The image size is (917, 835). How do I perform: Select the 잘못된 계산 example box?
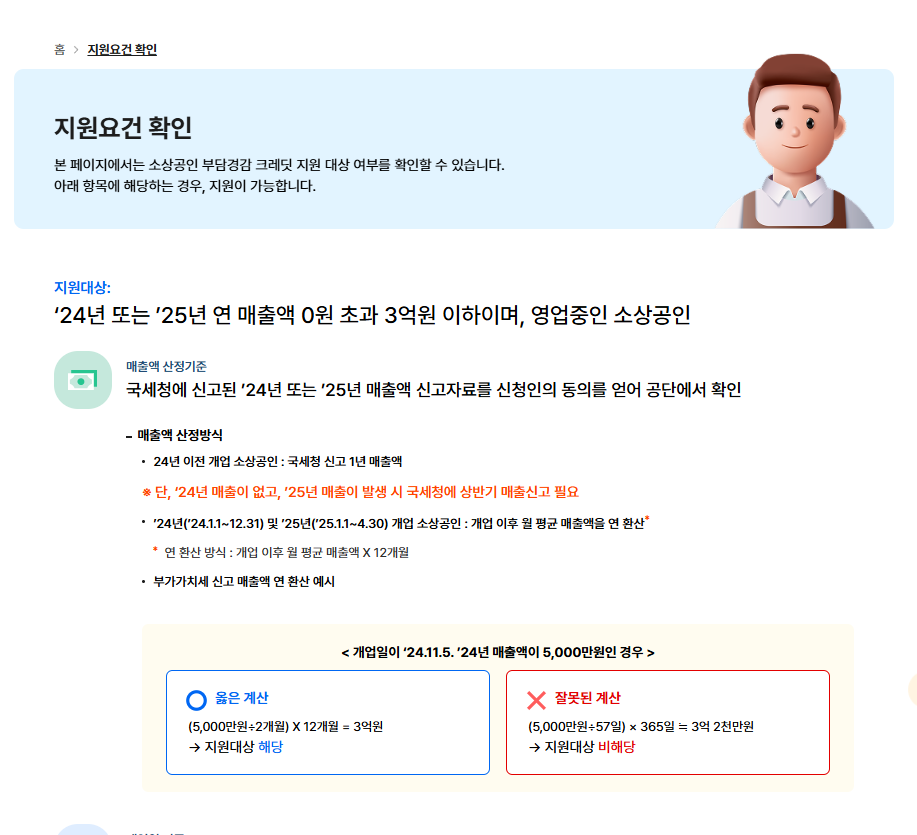[x=668, y=723]
